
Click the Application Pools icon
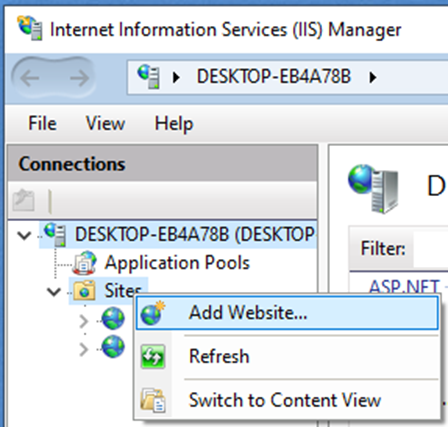(85, 263)
